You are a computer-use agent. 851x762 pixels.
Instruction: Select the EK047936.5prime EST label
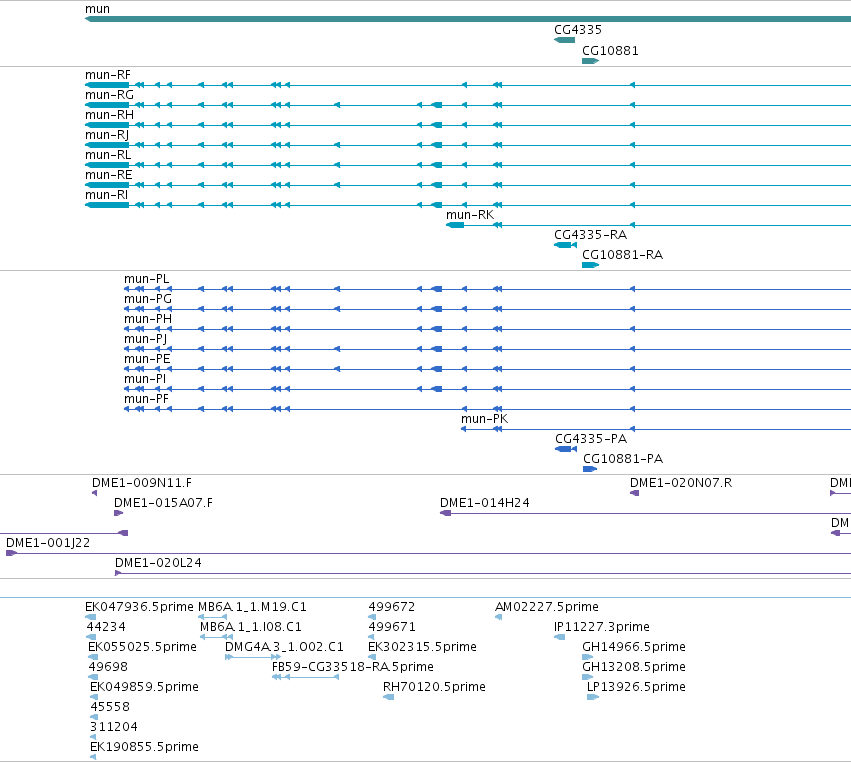139,607
